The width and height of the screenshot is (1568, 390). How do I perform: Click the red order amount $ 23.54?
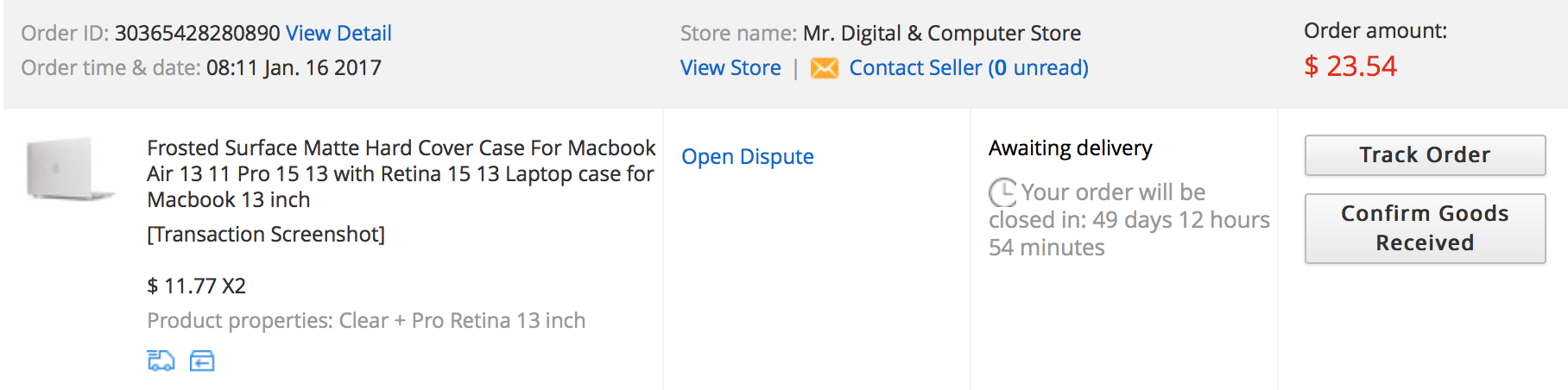coord(1350,66)
